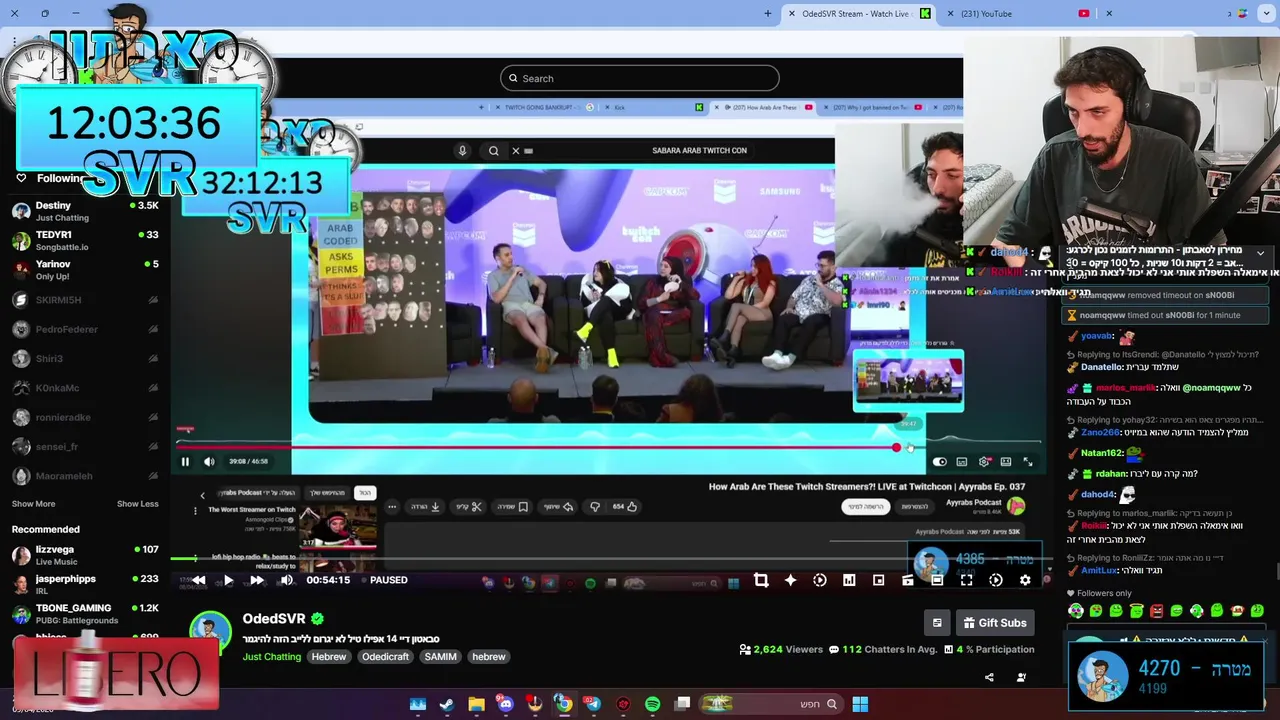
Task: Toggle YouTube theater mode button
Action: tap(1006, 462)
